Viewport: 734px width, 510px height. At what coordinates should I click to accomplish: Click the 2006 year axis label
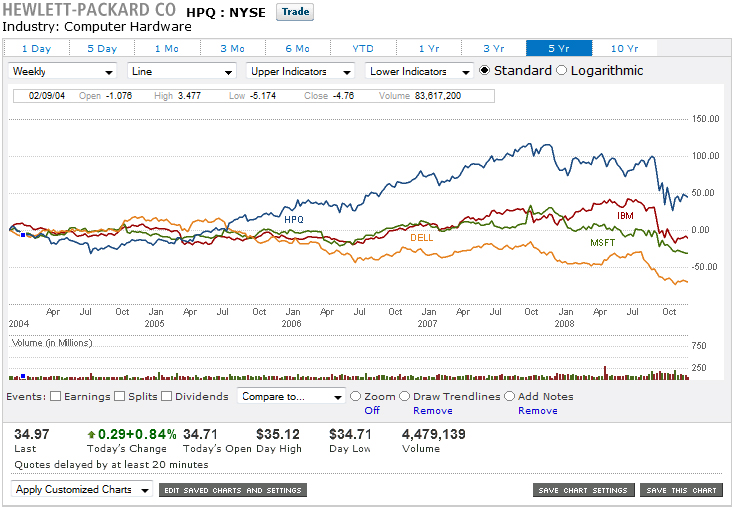click(291, 324)
